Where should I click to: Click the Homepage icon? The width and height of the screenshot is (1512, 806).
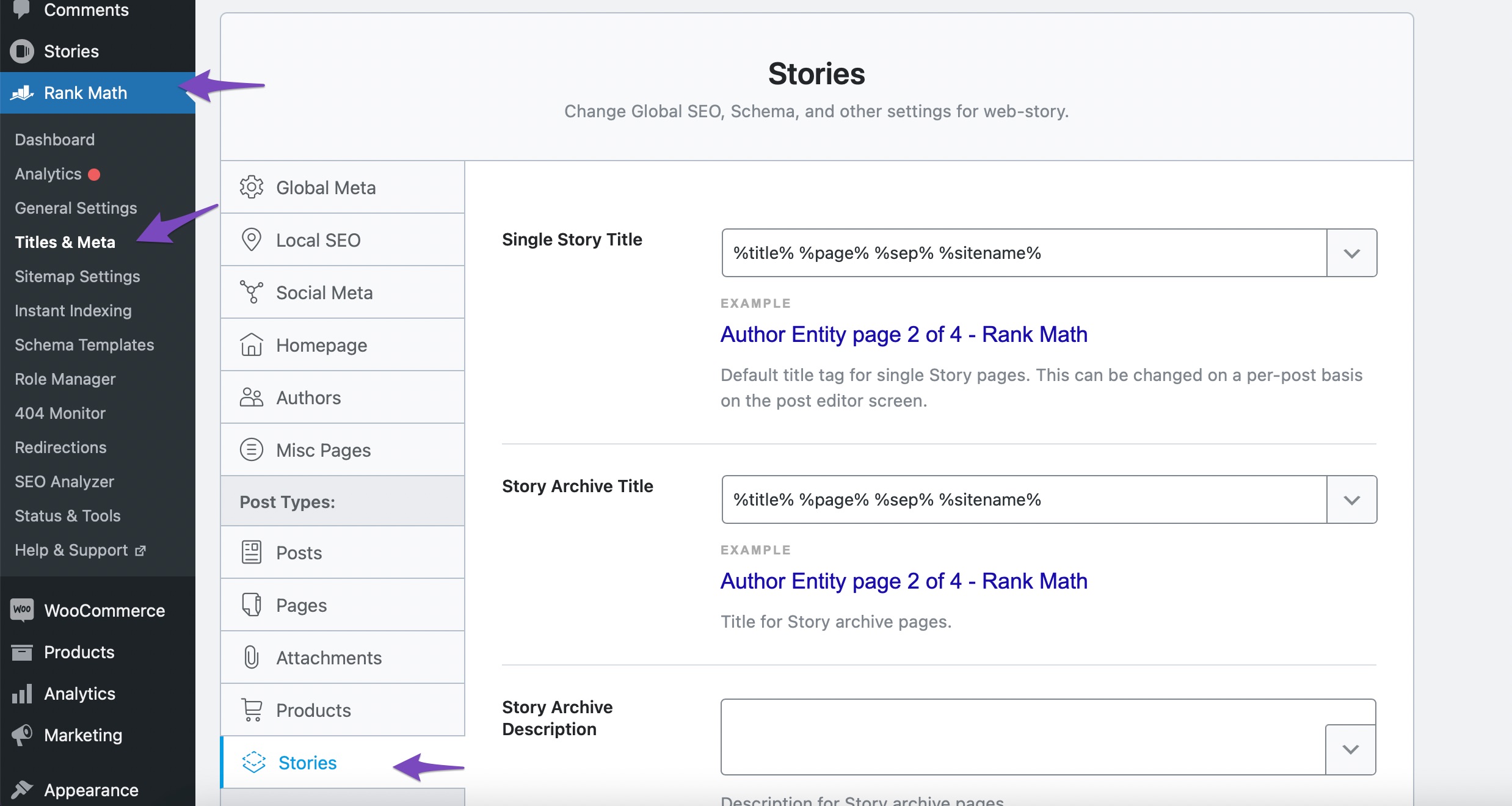(x=251, y=344)
